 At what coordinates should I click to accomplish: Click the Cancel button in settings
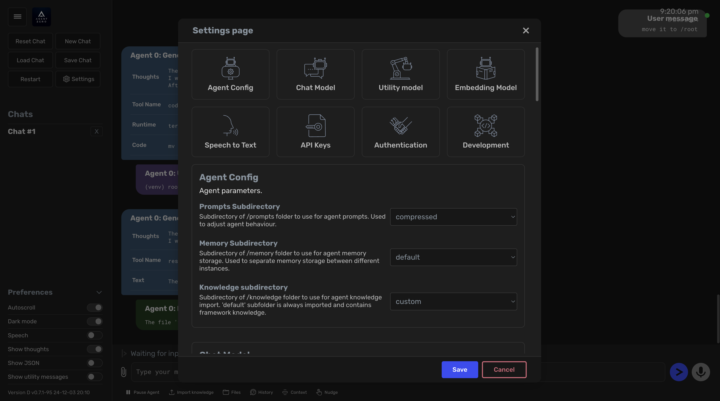[x=504, y=369]
